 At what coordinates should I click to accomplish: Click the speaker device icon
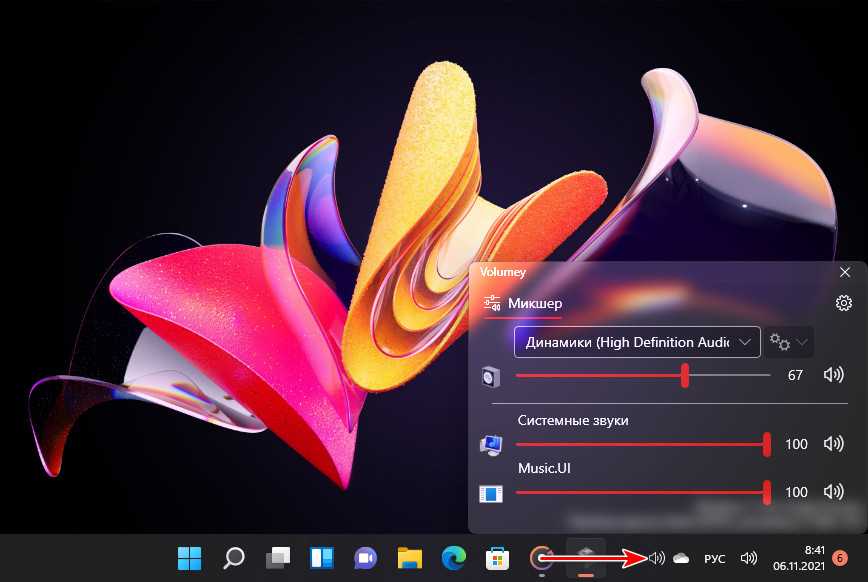click(490, 377)
